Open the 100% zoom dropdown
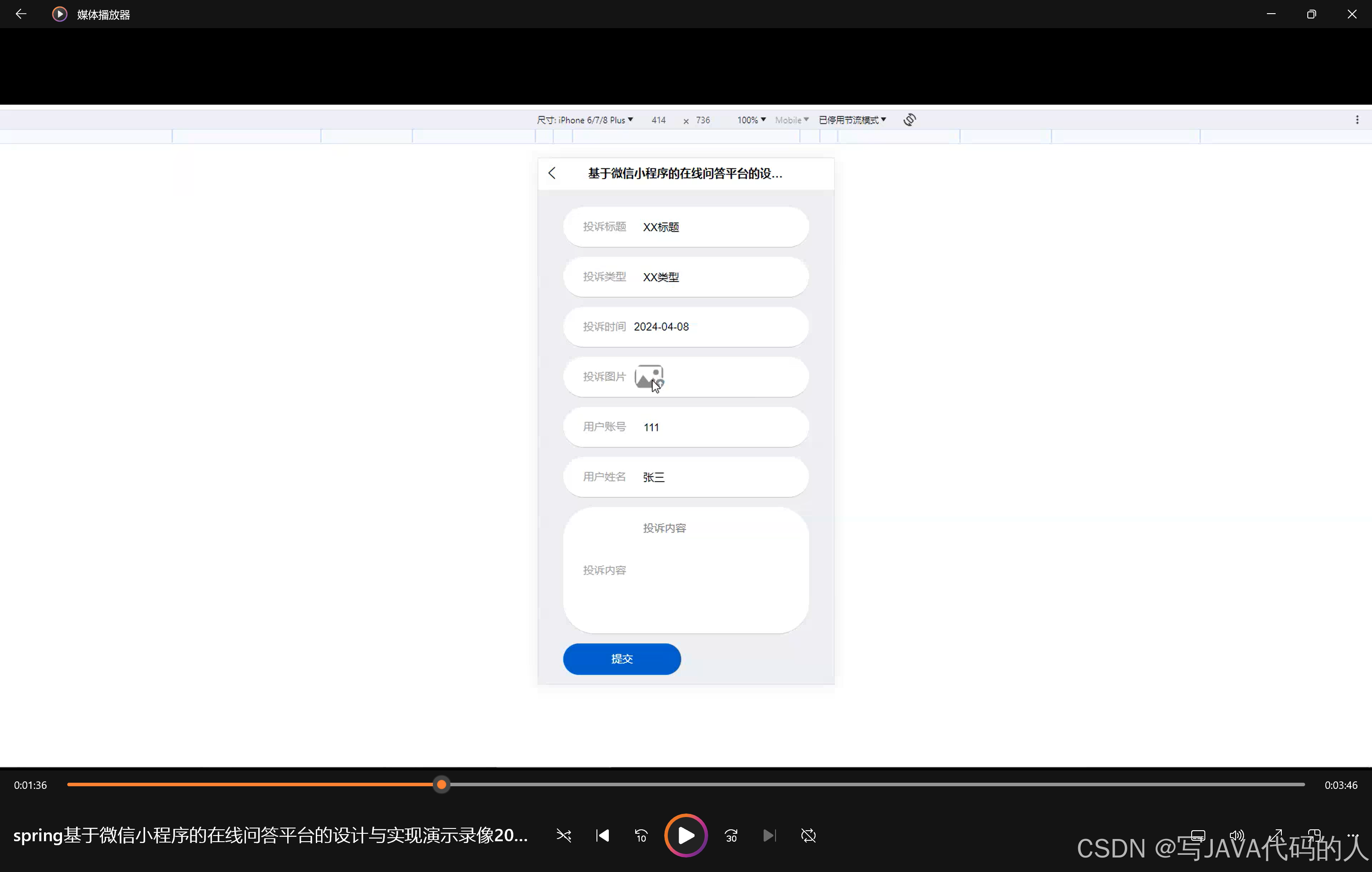Viewport: 1372px width, 872px height. pos(750,120)
